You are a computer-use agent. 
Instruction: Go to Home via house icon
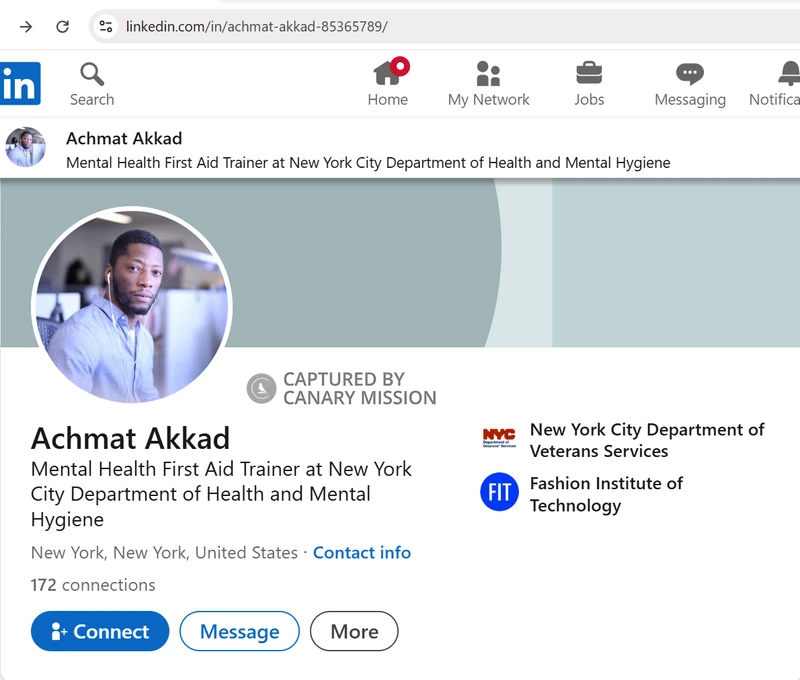pos(389,73)
